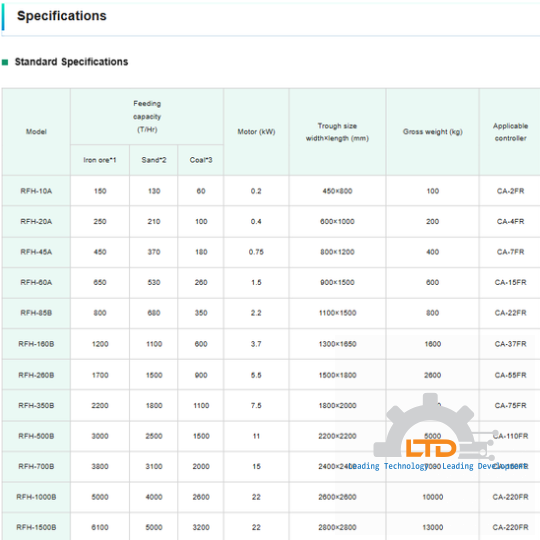Click the Specifications page heading
Screen dimensions: 540x540
pyautogui.click(x=62, y=16)
